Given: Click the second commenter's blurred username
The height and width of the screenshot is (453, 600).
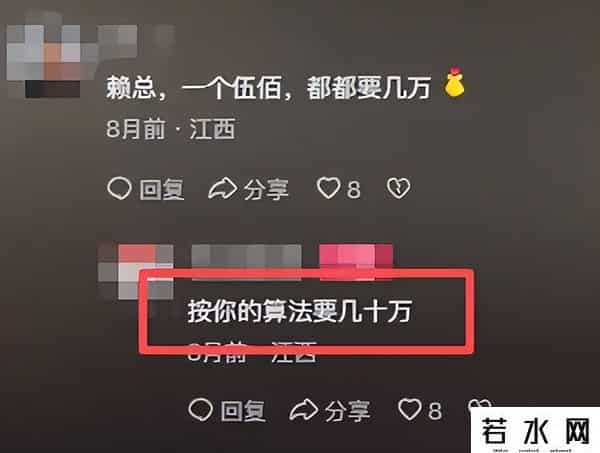Looking at the screenshot, I should pos(246,257).
